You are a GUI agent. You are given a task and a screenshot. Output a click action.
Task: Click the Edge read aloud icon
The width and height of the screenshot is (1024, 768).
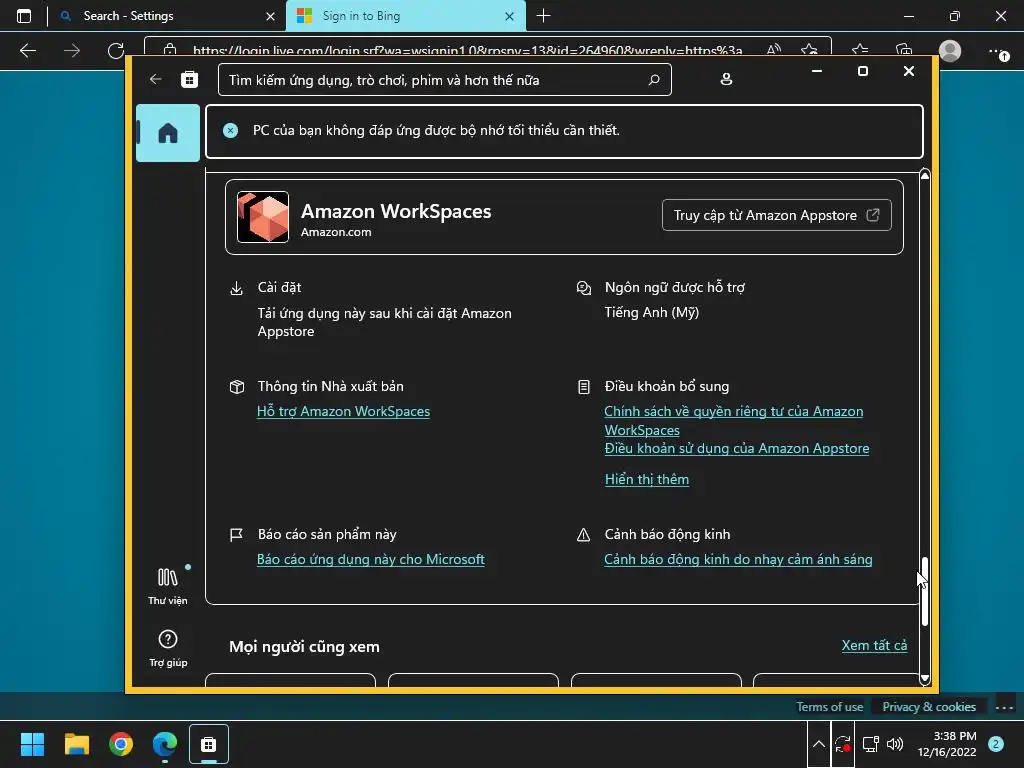click(x=774, y=50)
